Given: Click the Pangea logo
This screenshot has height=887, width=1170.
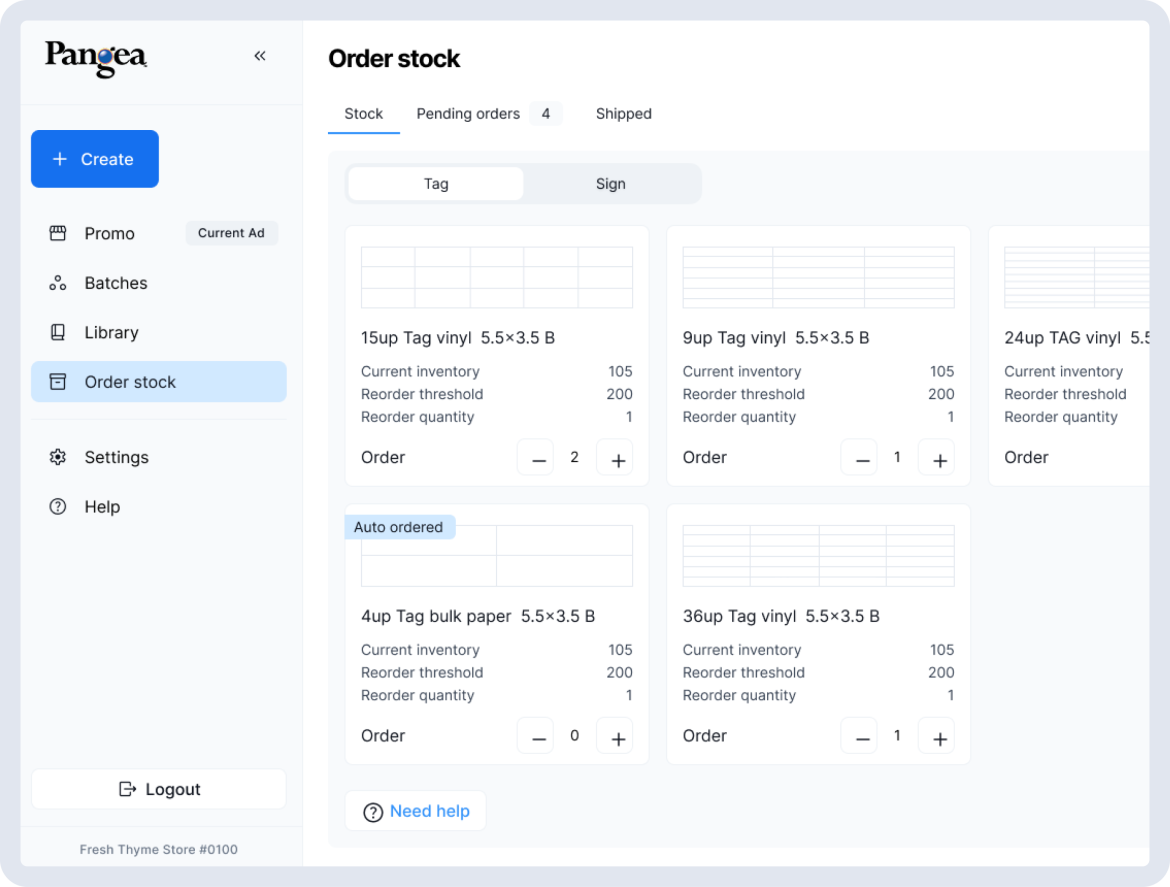Looking at the screenshot, I should (x=96, y=57).
